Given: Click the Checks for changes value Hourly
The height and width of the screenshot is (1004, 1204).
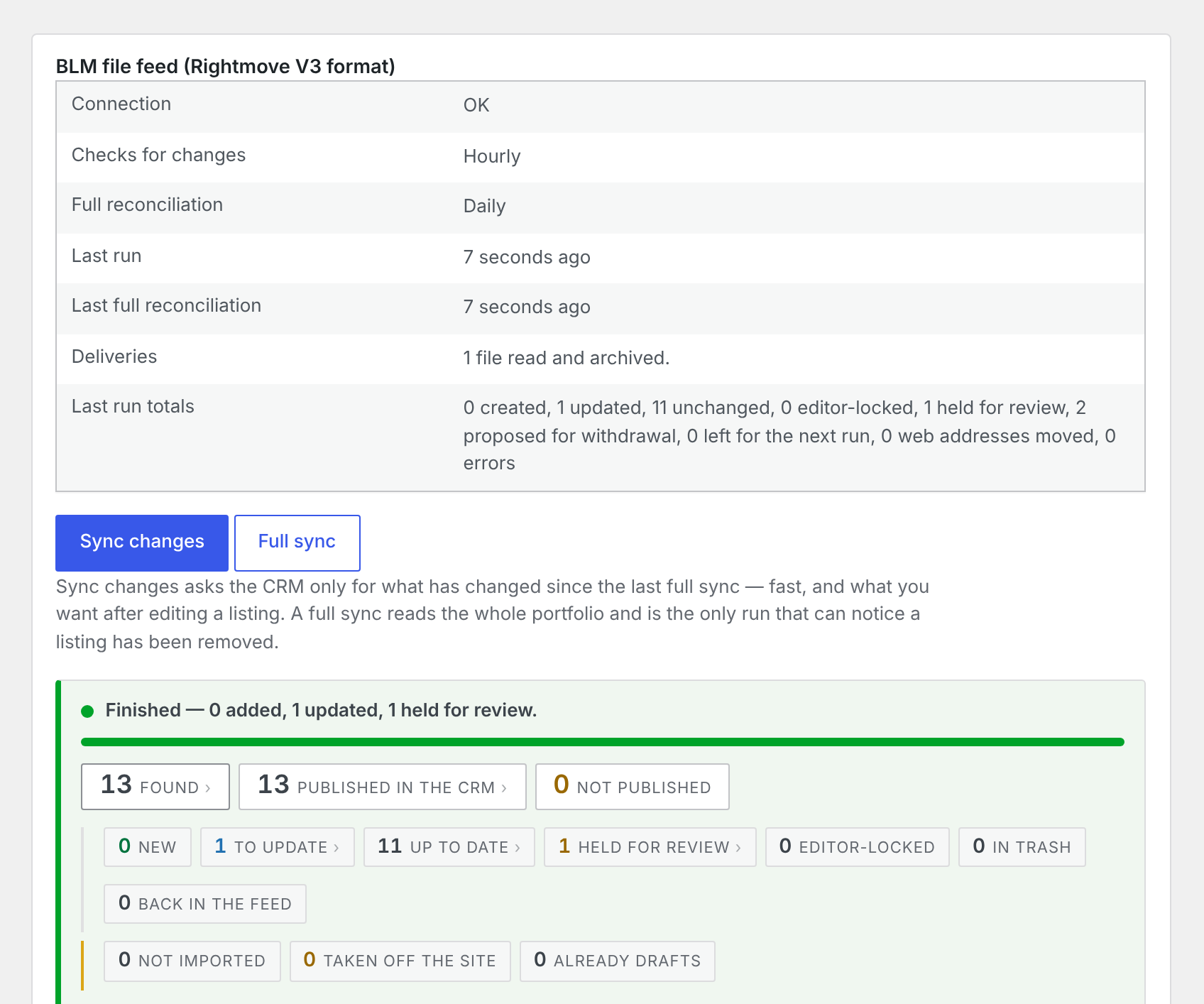Looking at the screenshot, I should 492,156.
